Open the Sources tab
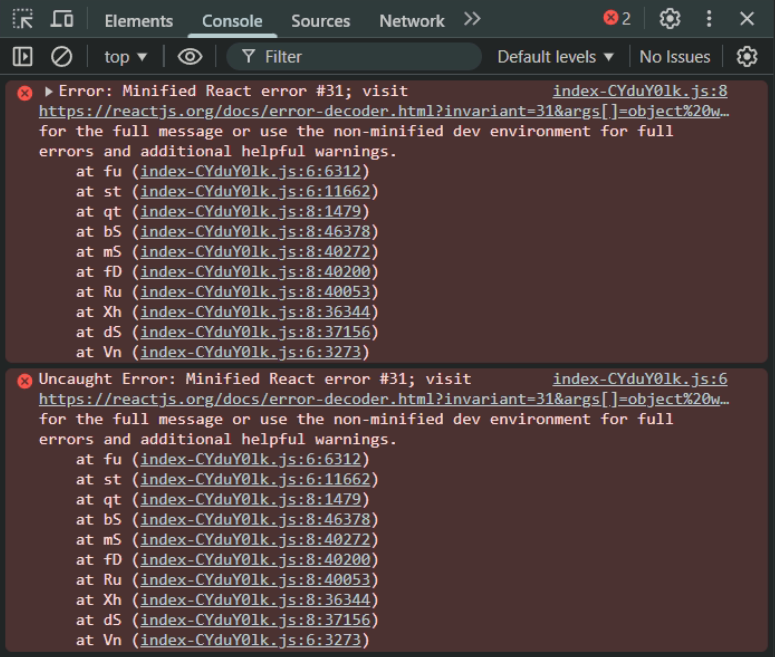Screen dimensions: 775x657 tap(320, 20)
